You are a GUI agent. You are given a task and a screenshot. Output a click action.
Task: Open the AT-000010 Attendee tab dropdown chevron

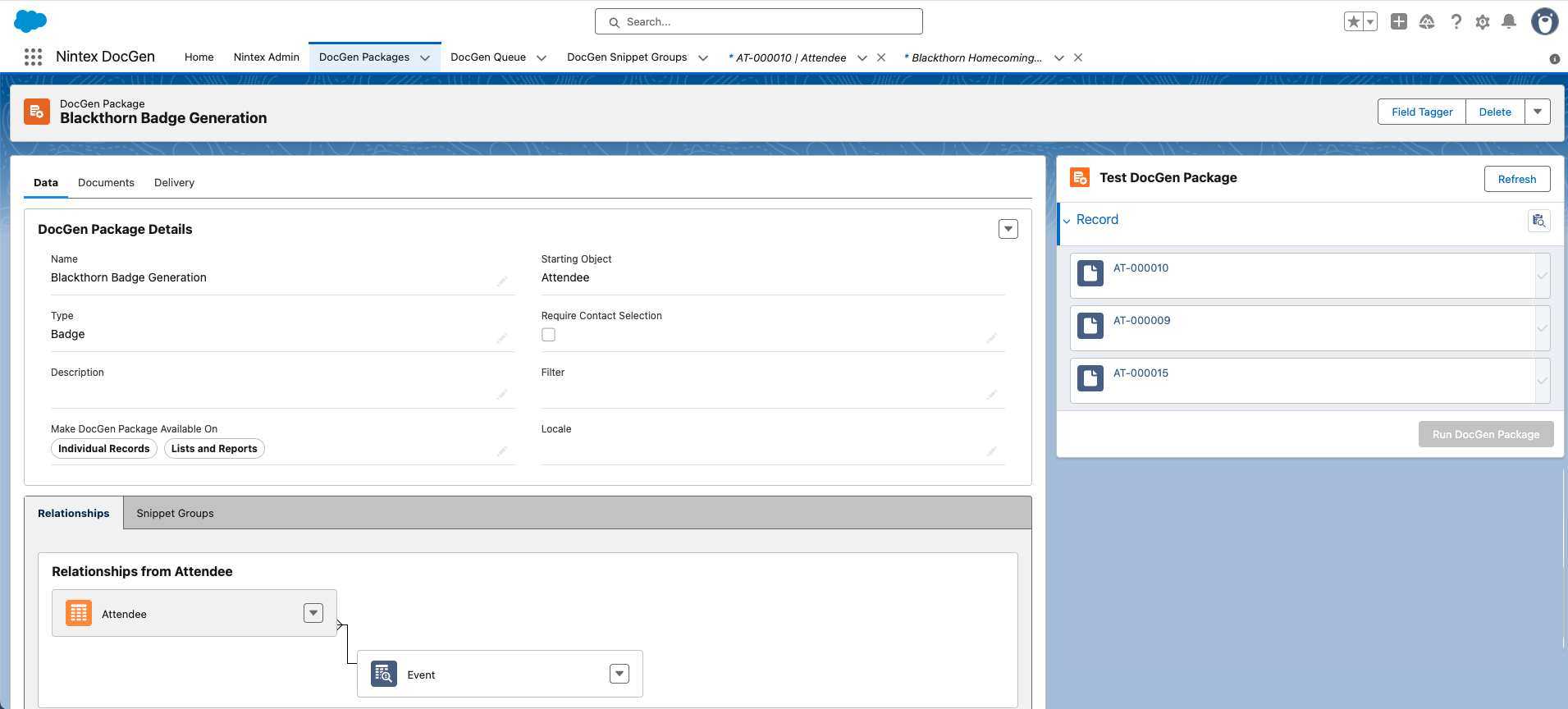click(862, 57)
